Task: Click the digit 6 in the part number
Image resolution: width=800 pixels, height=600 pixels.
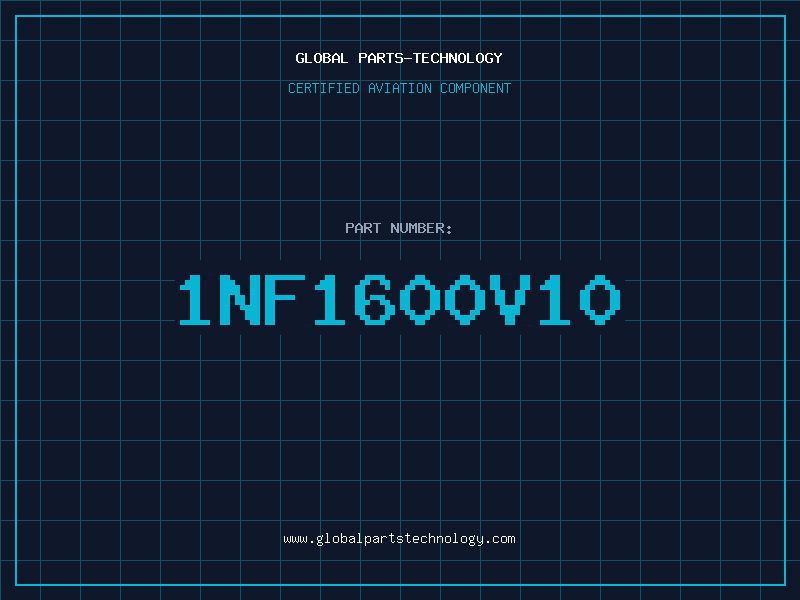Action: (375, 300)
